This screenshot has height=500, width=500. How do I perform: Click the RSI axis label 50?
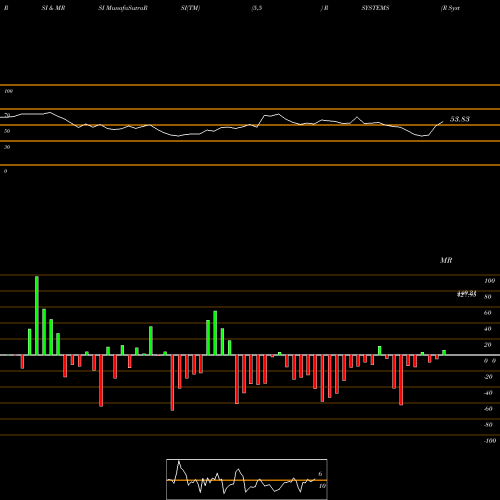coord(7,131)
